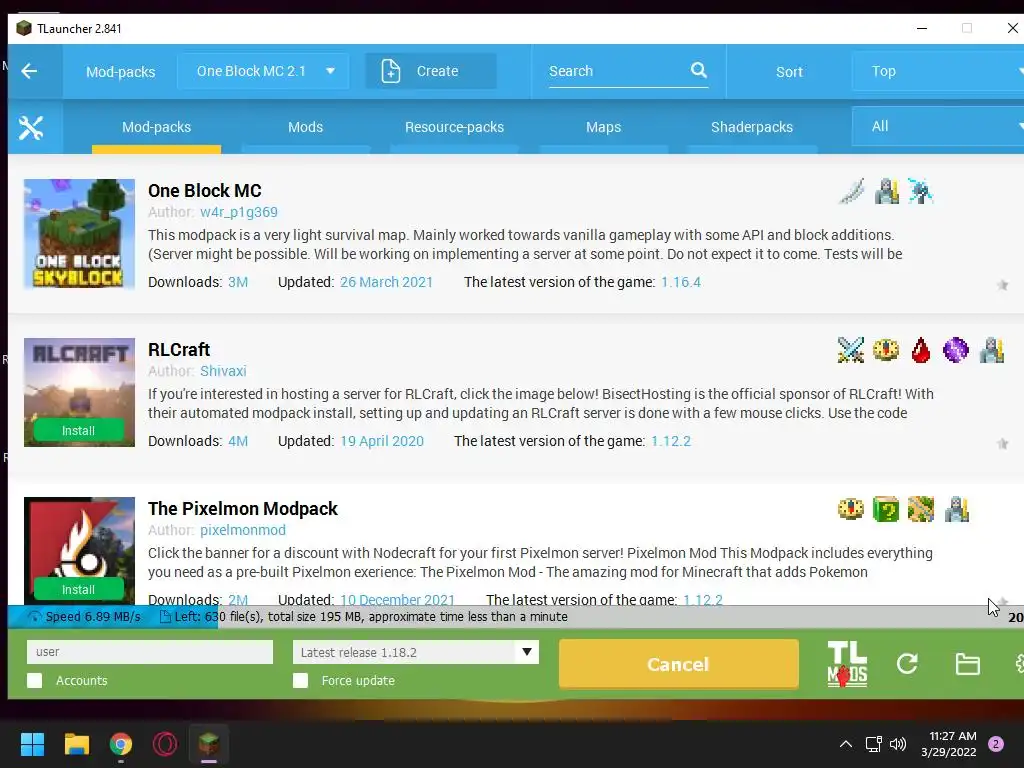Open the wrench and screwdriver tools icon
The image size is (1024, 768).
31,127
